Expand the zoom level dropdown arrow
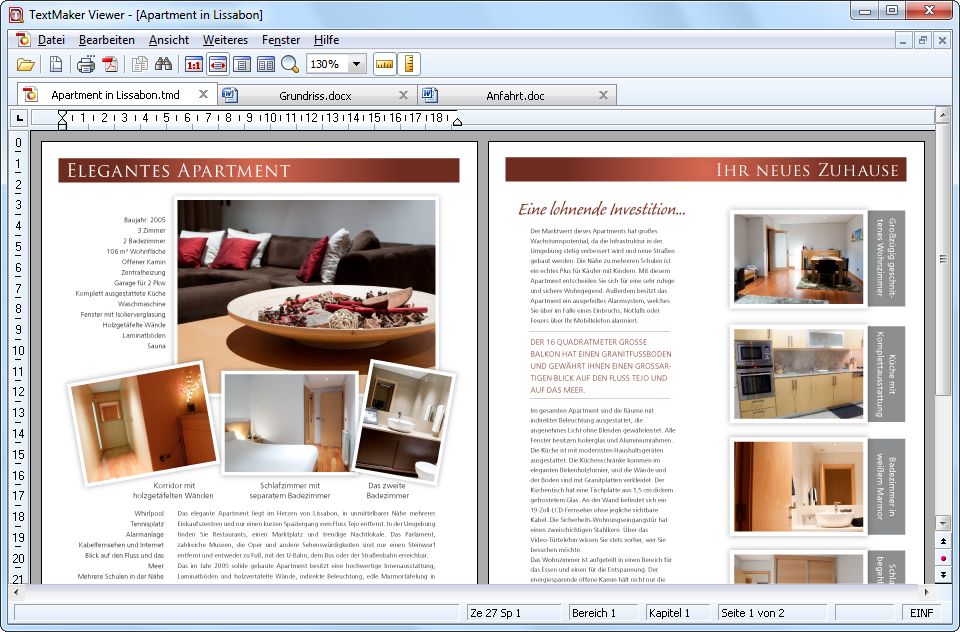 pos(356,64)
